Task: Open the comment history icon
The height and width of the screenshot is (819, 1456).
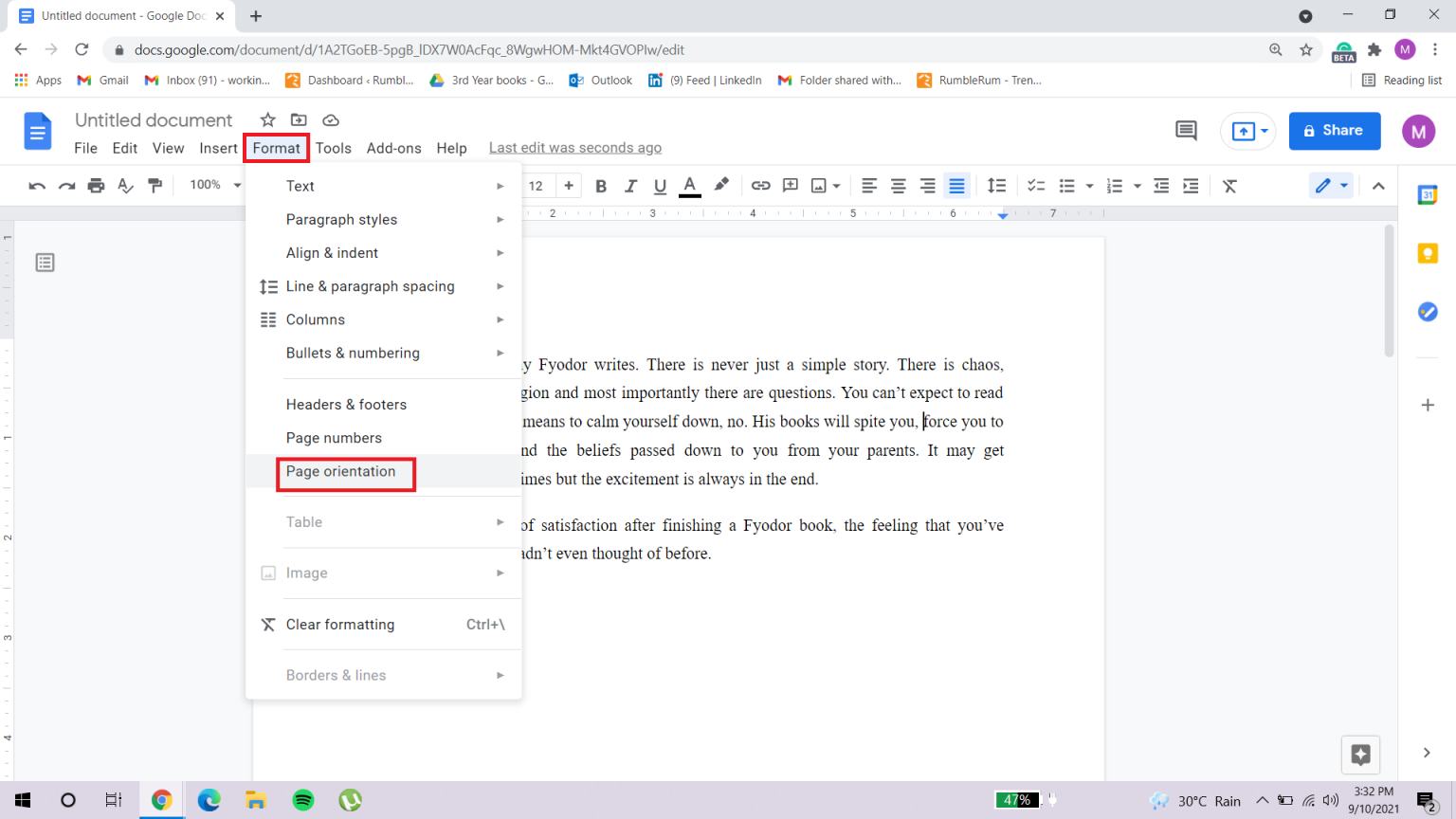Action: (1186, 131)
